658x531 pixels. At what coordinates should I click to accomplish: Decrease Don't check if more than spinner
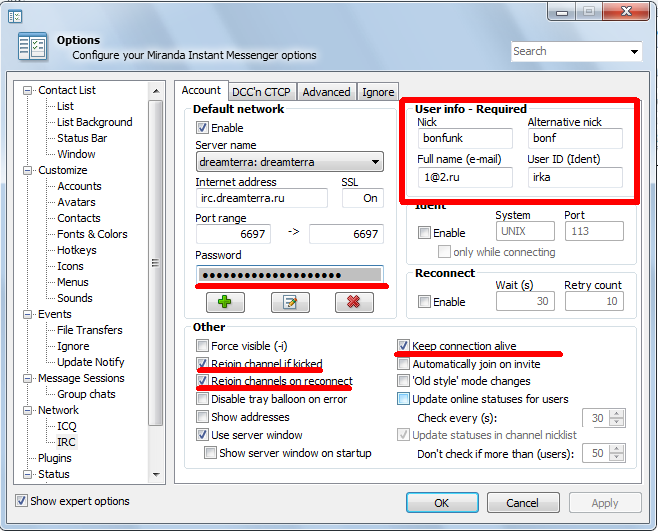coord(616,458)
